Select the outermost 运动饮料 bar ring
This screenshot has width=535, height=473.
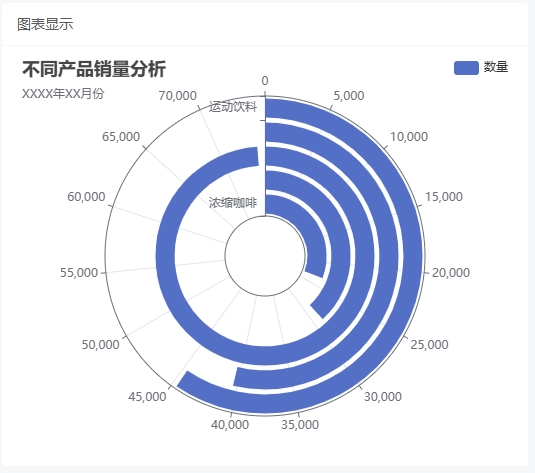pos(413,256)
